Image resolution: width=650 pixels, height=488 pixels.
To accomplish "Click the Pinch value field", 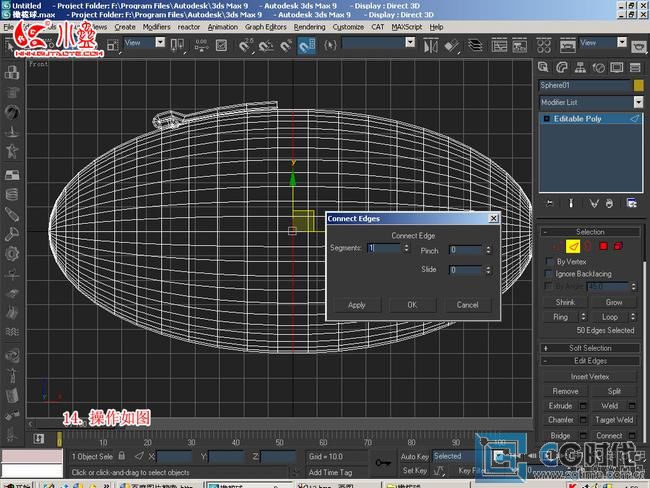I will pyautogui.click(x=466, y=250).
